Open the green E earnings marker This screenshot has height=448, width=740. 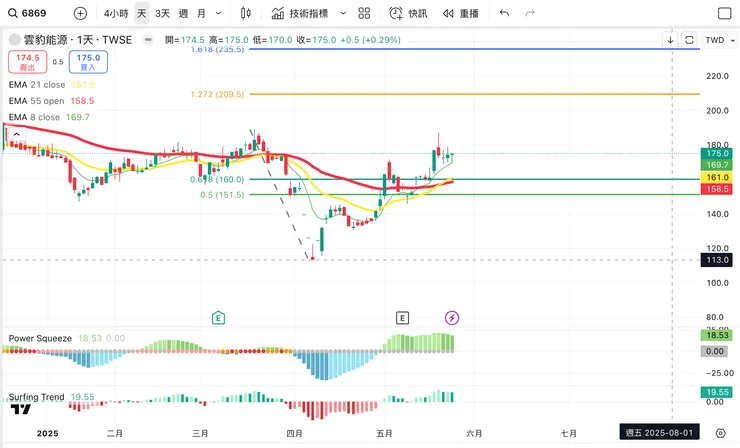(x=218, y=318)
